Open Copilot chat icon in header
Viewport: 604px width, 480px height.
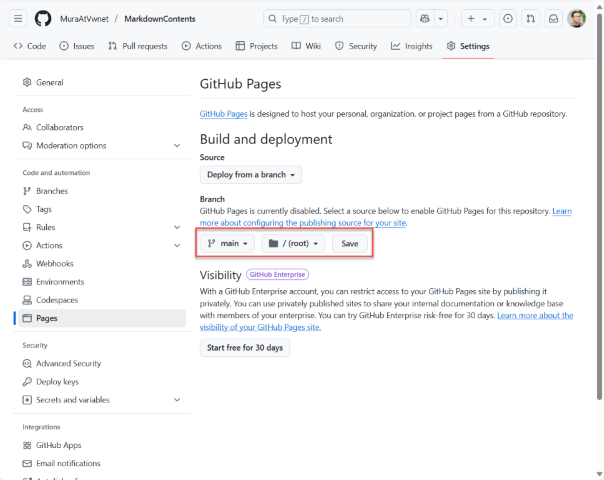tap(425, 18)
